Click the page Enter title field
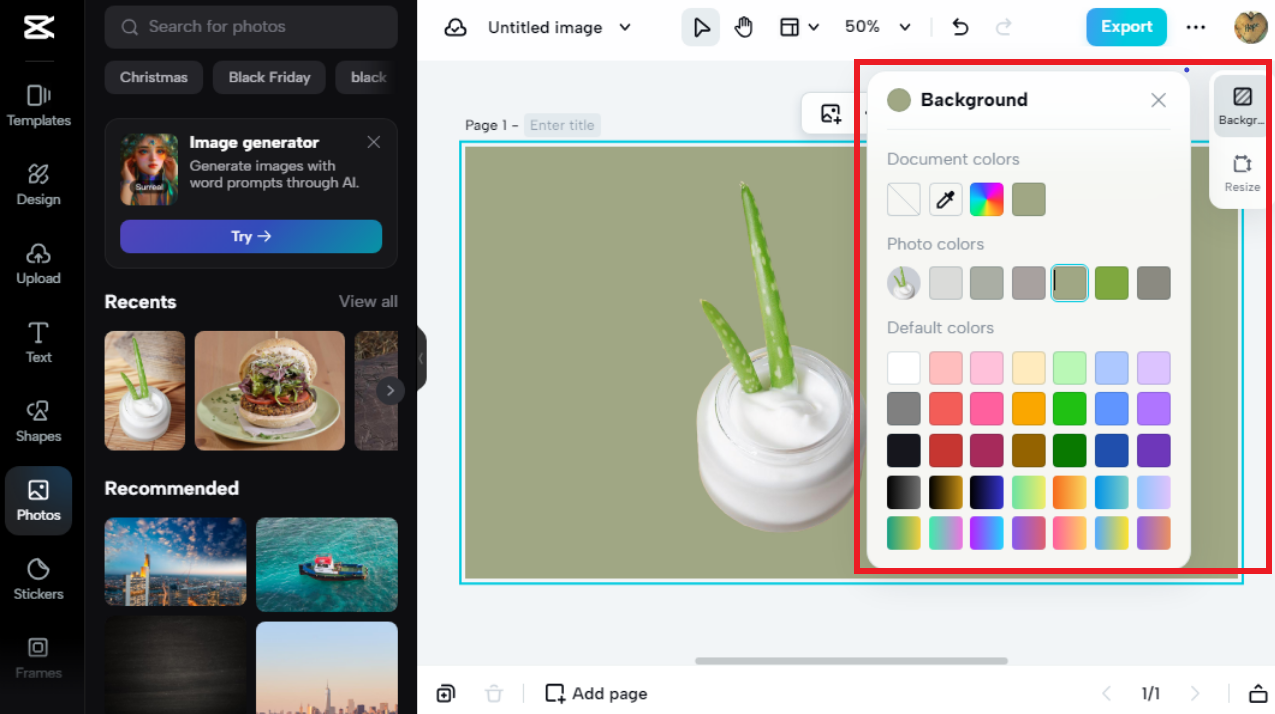Screen dimensions: 1275x714 [562, 125]
